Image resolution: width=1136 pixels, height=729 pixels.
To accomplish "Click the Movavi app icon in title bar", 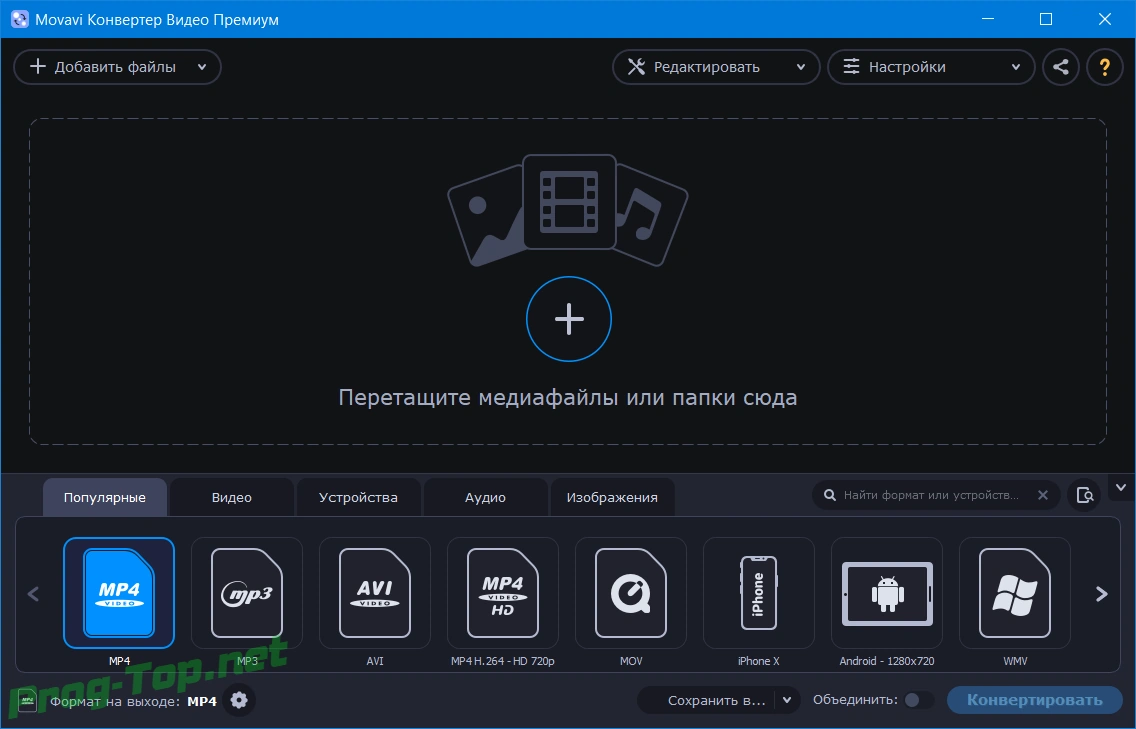I will [20, 20].
